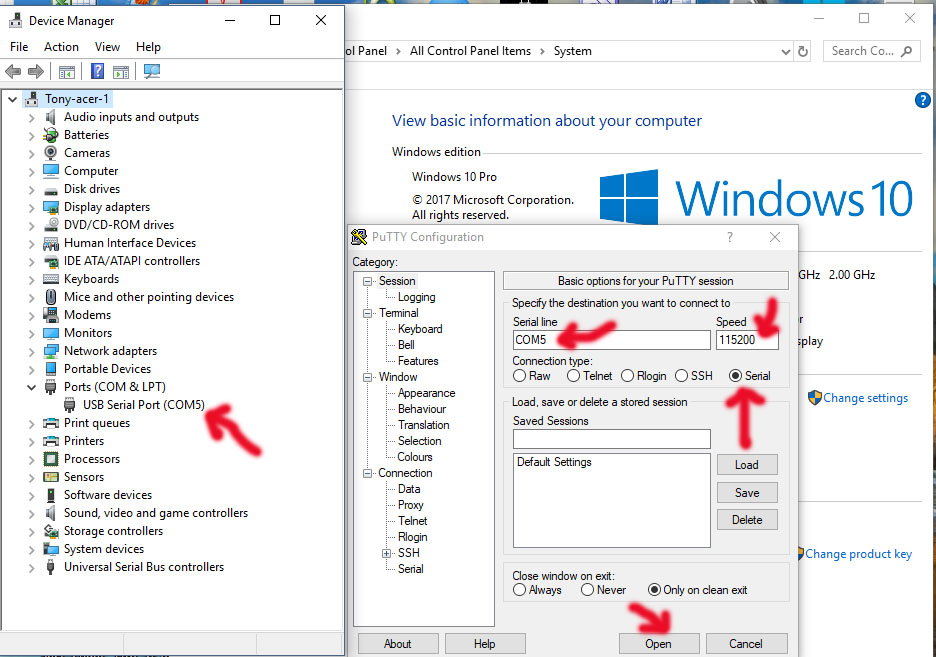Click the blue question-mark Help toolbar icon
The image size is (936, 657).
(x=97, y=72)
